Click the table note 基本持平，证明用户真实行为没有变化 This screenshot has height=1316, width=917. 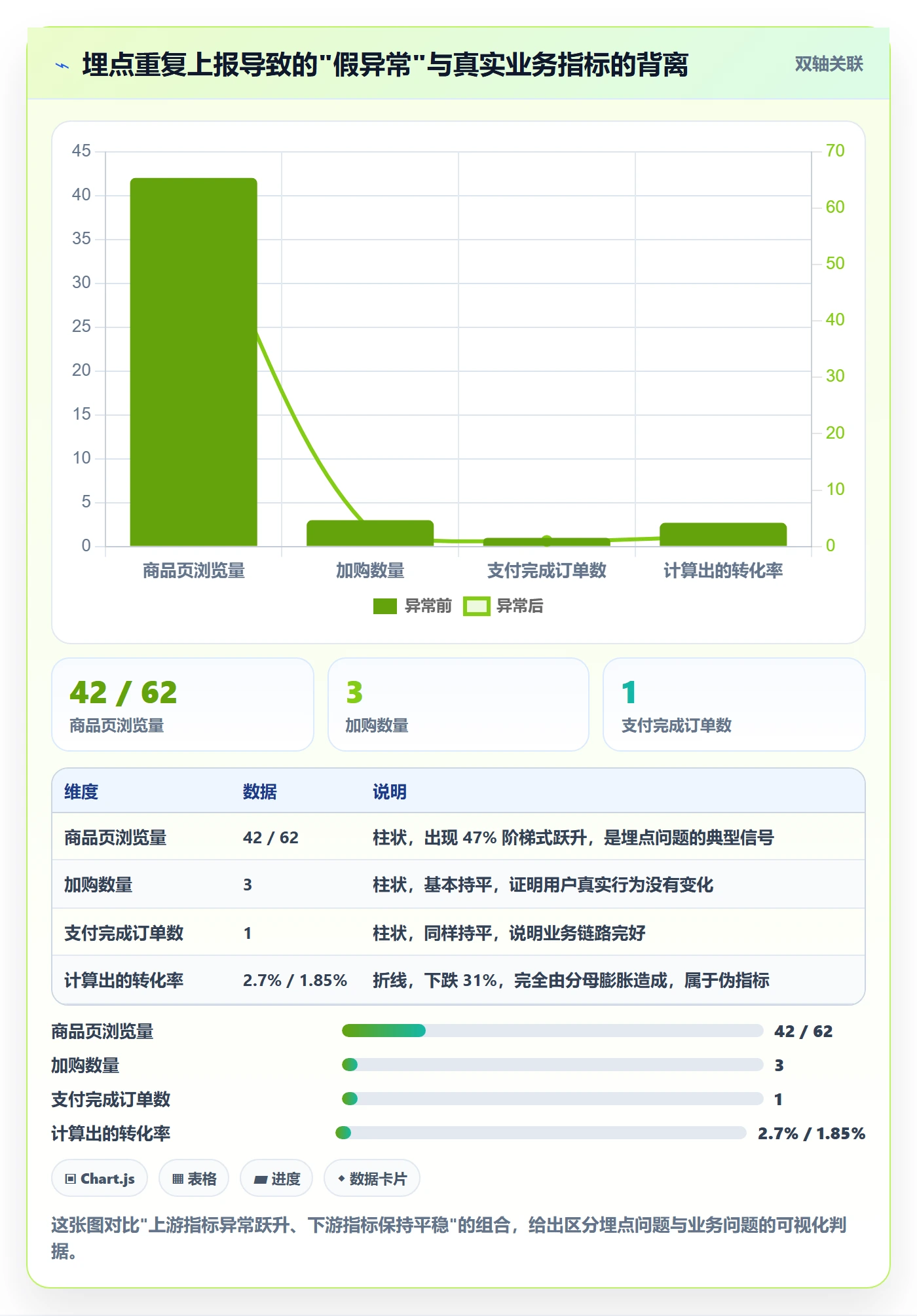[x=543, y=885]
